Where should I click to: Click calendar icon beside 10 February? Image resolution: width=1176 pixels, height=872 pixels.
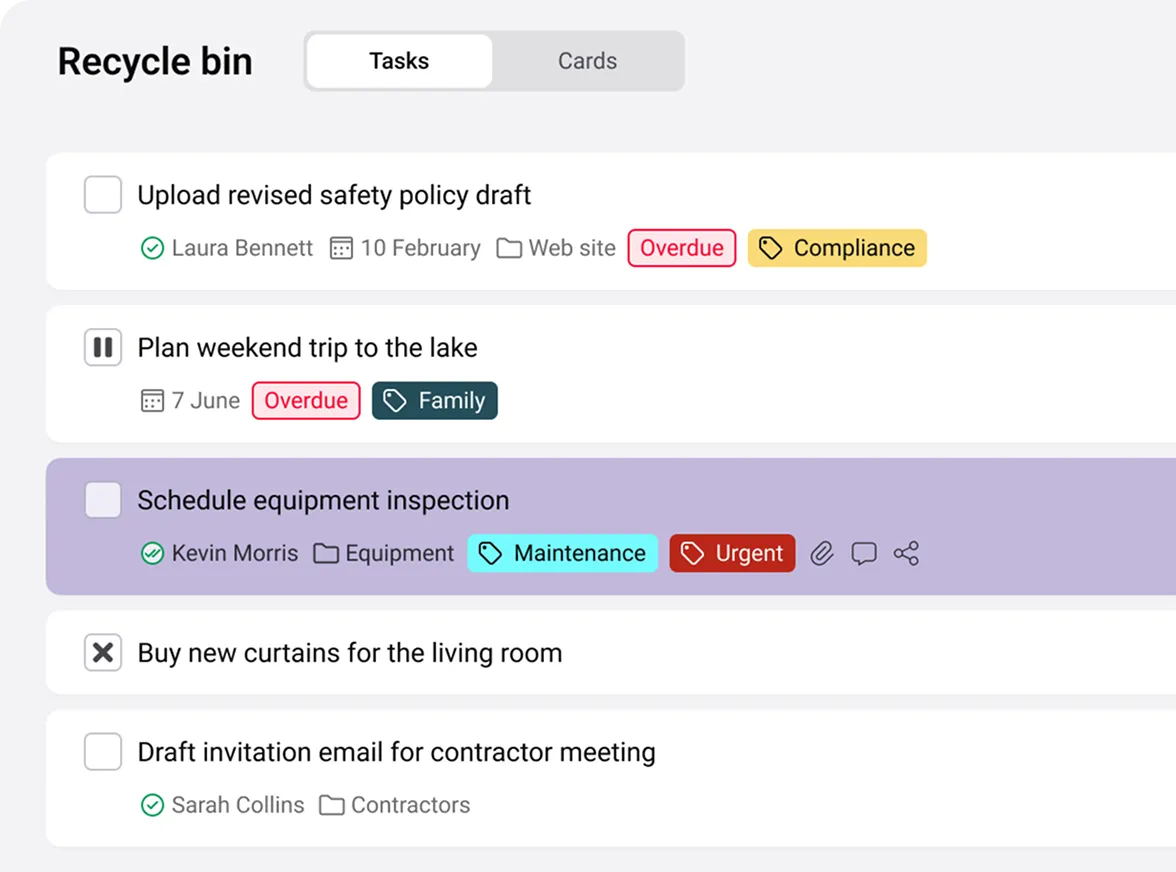[x=341, y=248]
